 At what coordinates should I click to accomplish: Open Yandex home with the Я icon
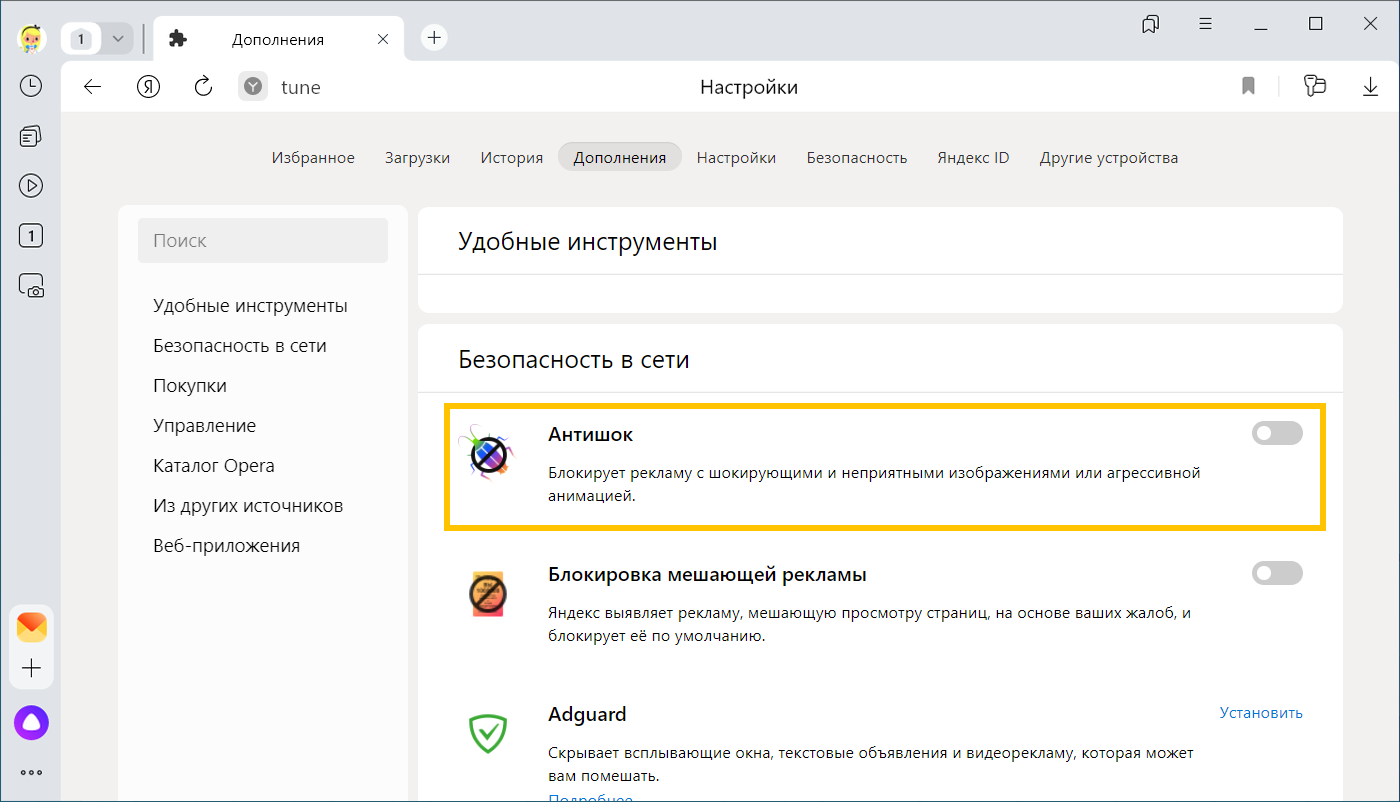click(x=149, y=87)
